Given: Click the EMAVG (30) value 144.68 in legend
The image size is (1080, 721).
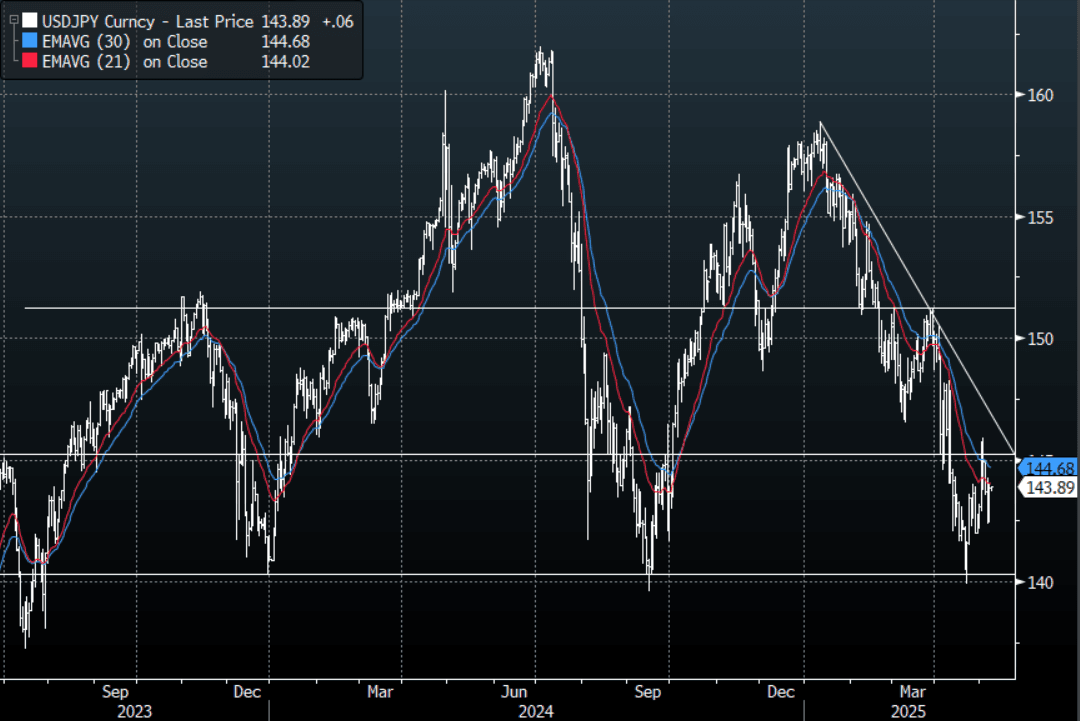Looking at the screenshot, I should pos(285,42).
